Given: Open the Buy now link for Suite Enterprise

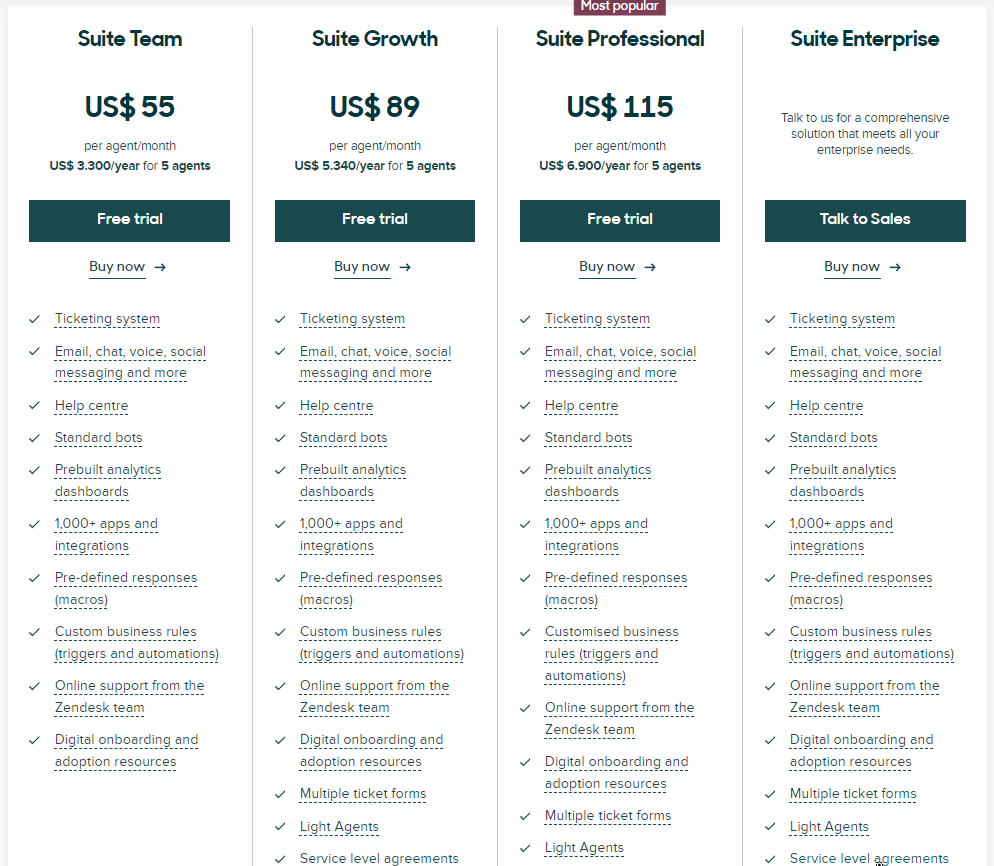Looking at the screenshot, I should click(852, 267).
